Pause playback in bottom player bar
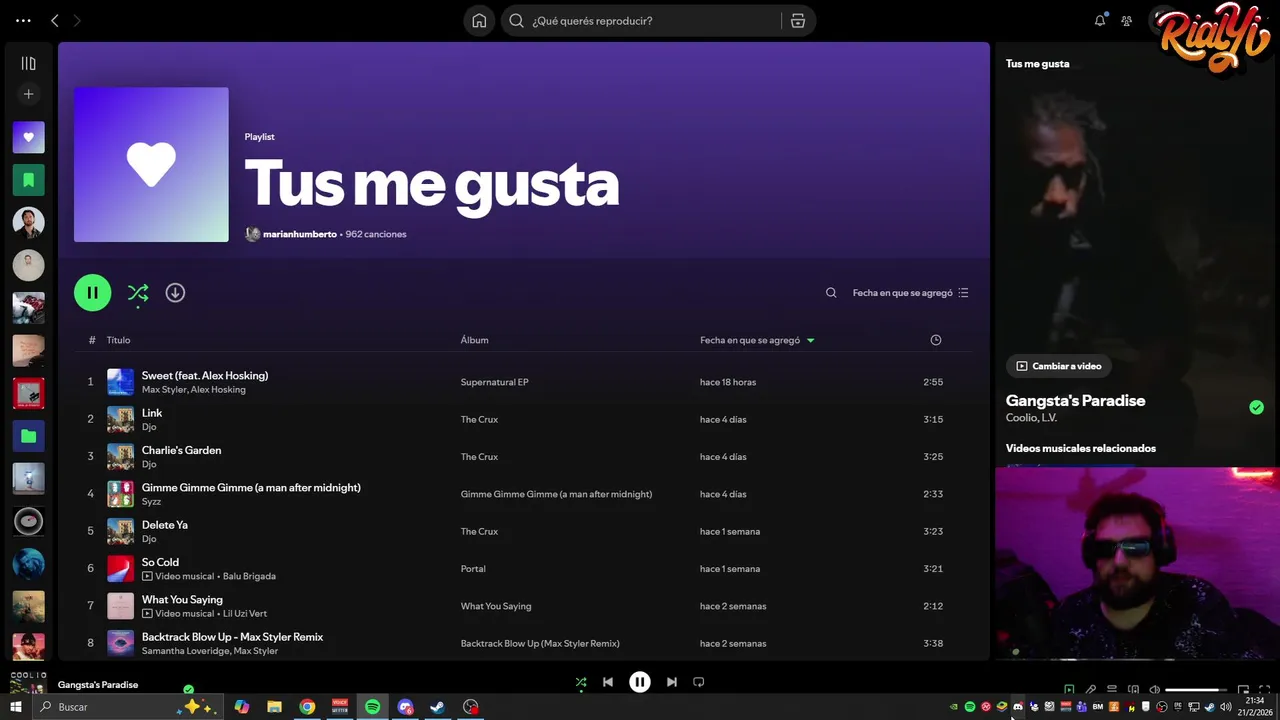 click(x=640, y=682)
